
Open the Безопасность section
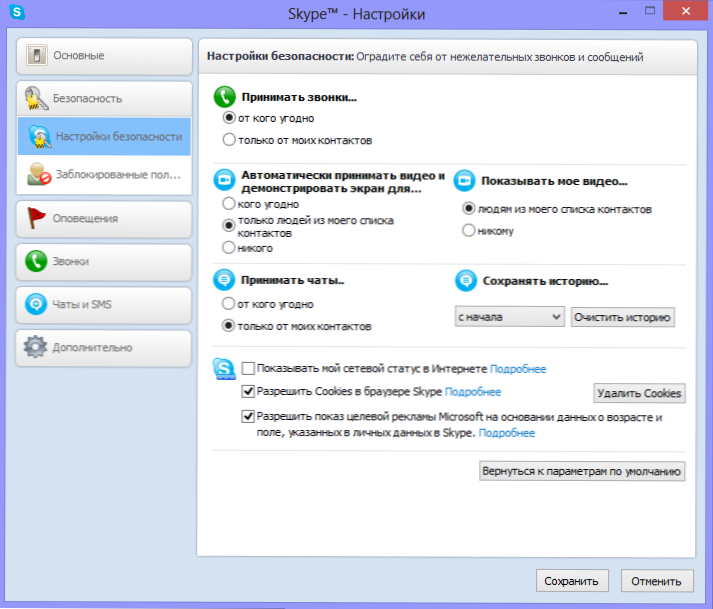[x=104, y=99]
